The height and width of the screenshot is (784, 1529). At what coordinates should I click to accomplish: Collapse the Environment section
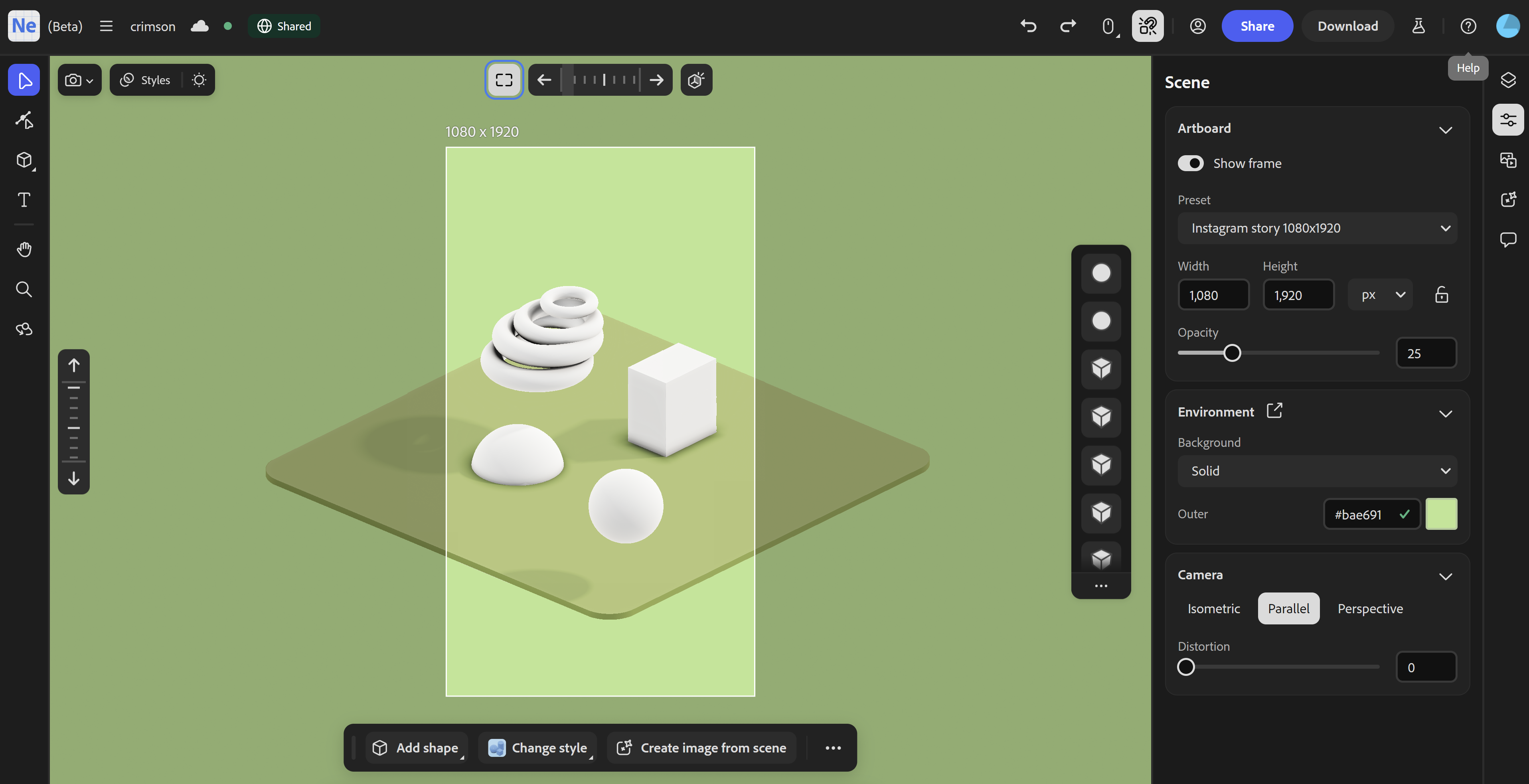pyautogui.click(x=1445, y=413)
